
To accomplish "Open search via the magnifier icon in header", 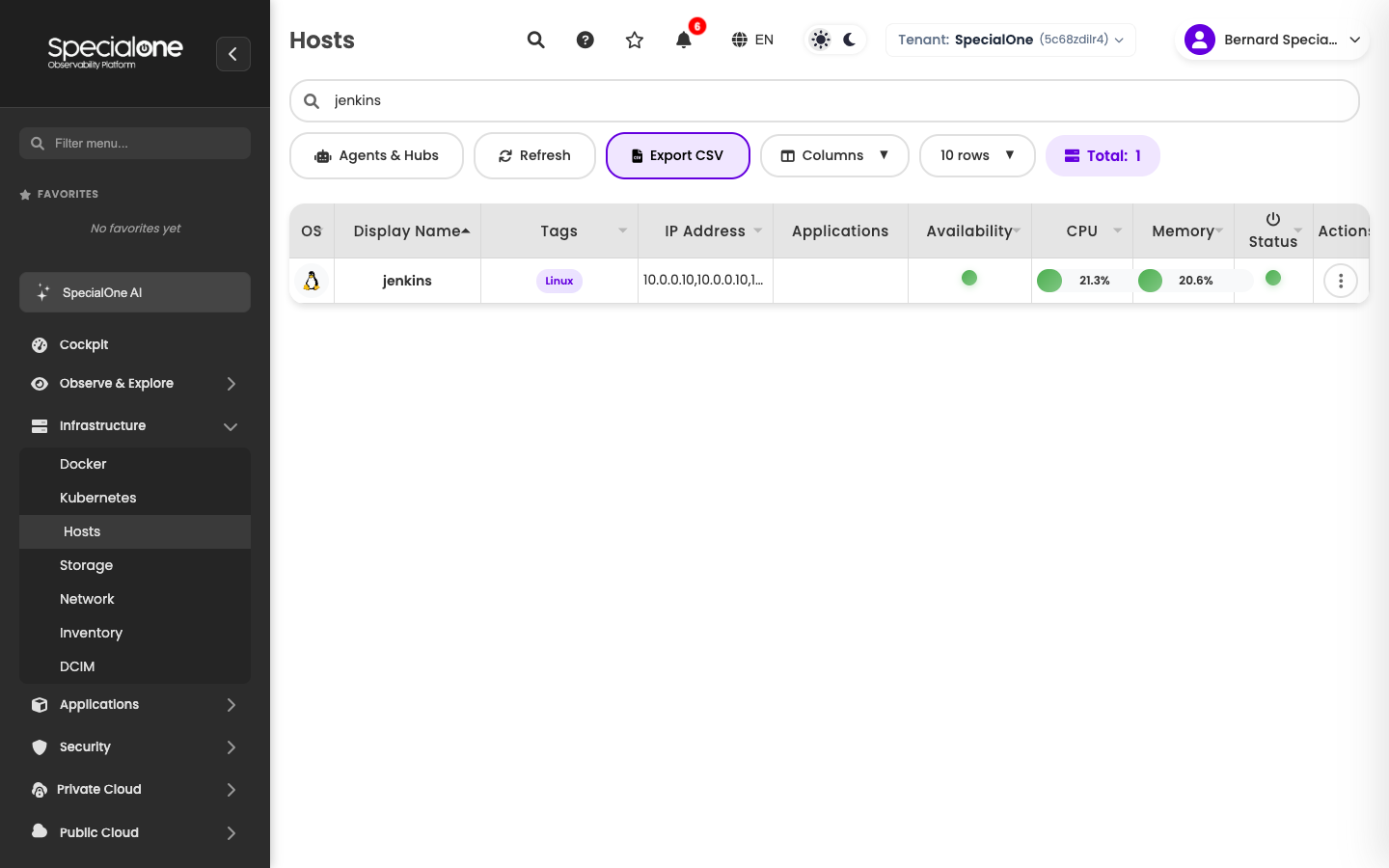I will pyautogui.click(x=536, y=40).
